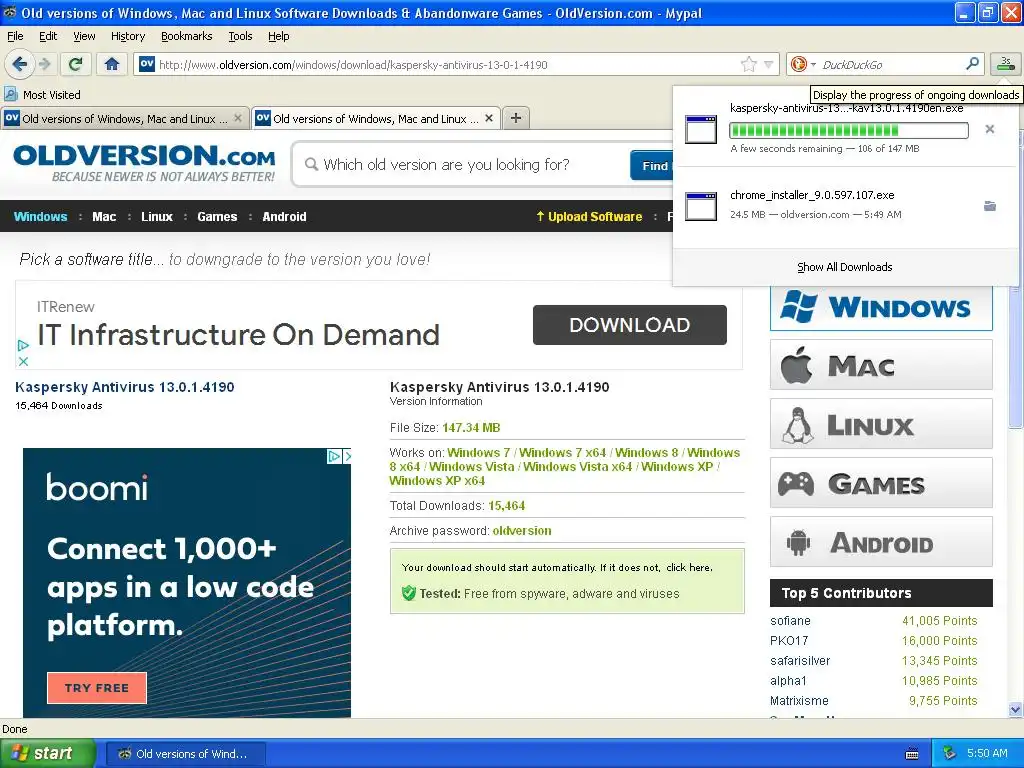Close the first Old versions tab
This screenshot has height=768, width=1024.
coord(238,118)
